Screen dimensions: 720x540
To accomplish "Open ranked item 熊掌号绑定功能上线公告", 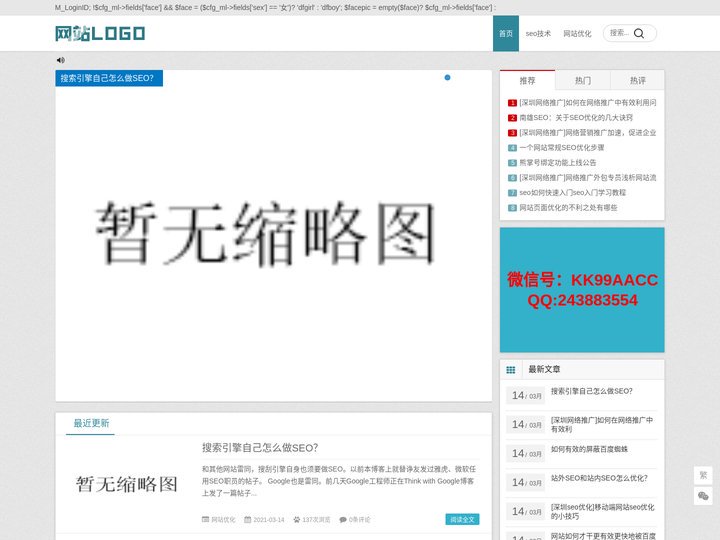I will [x=557, y=163].
